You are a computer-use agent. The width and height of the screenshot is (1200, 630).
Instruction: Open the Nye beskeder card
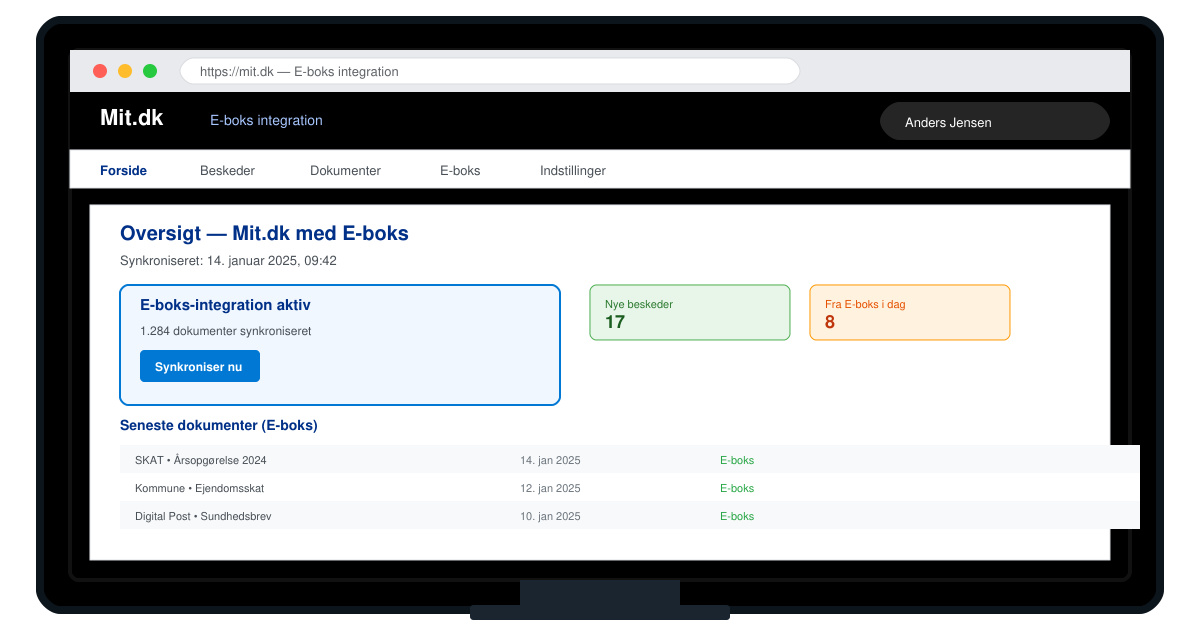click(690, 312)
